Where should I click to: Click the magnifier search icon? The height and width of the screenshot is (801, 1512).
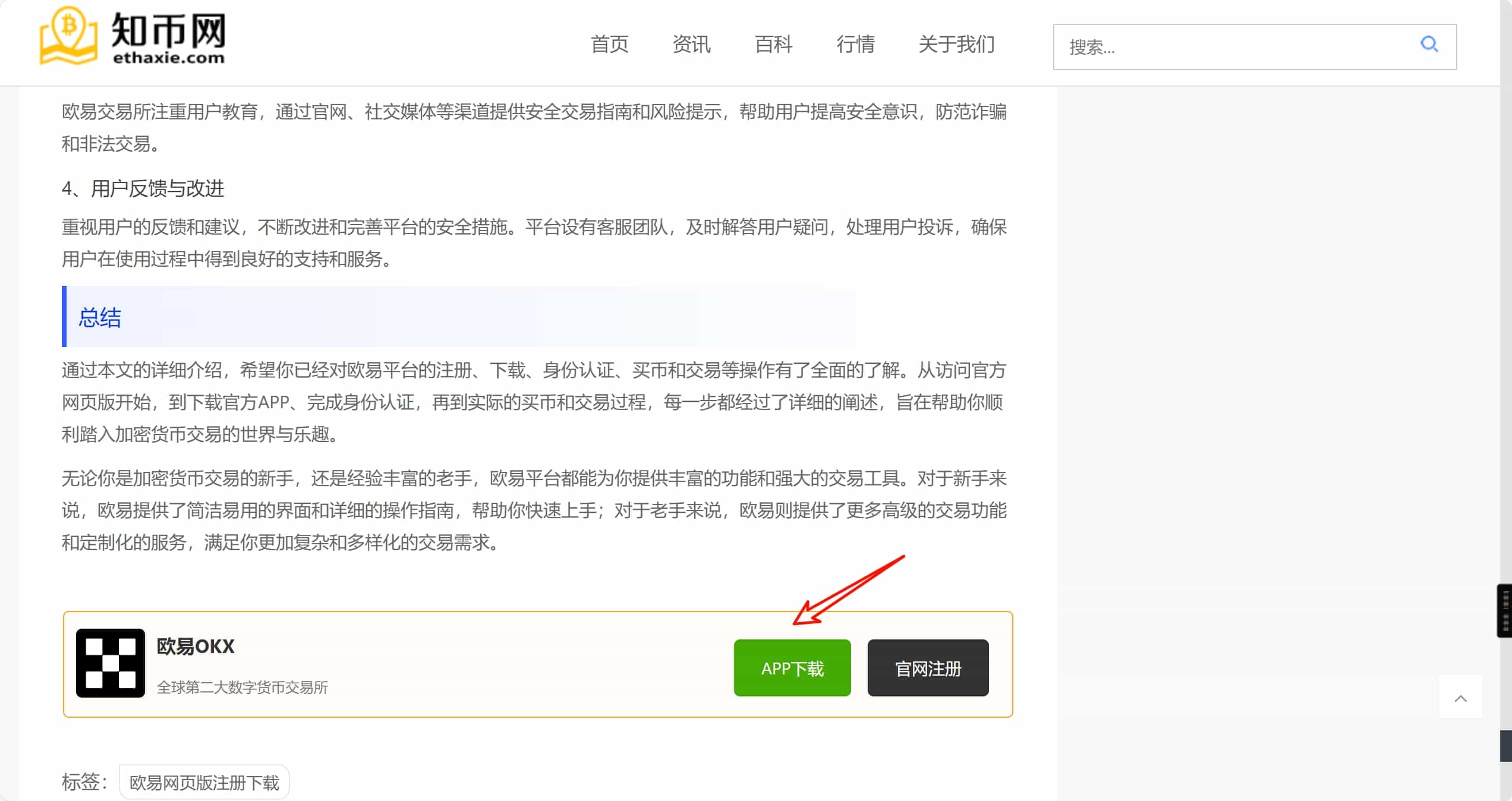[1429, 45]
